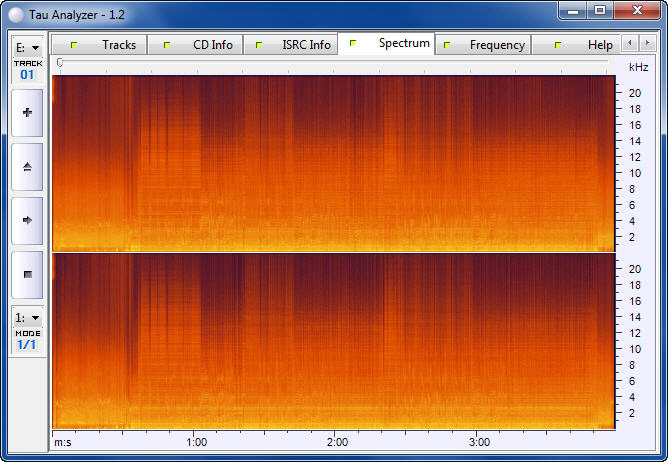Expand the 1: mode dropdown
Image resolution: width=668 pixels, height=462 pixels.
(x=27, y=317)
